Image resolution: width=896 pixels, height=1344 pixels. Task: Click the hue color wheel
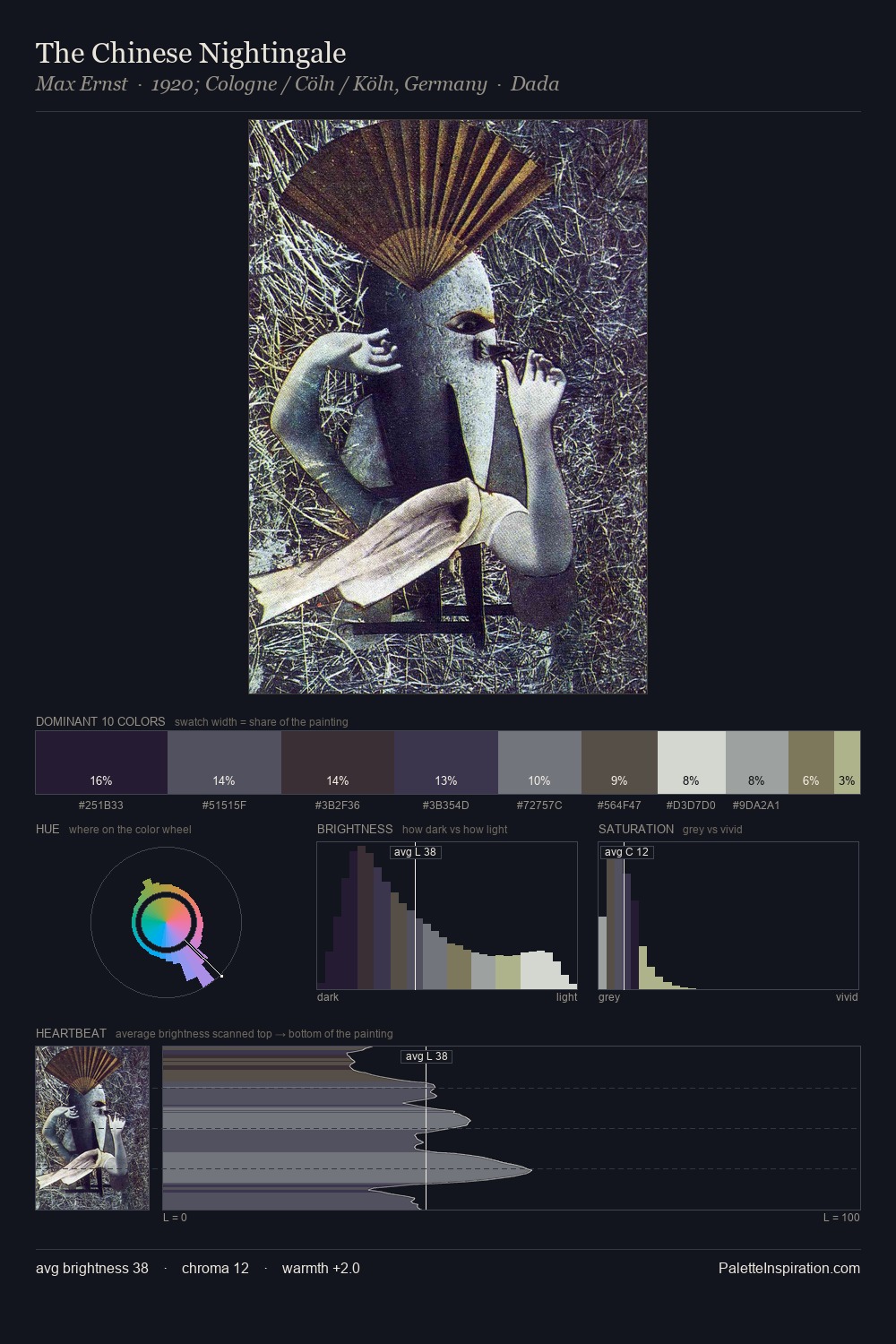coord(166,923)
